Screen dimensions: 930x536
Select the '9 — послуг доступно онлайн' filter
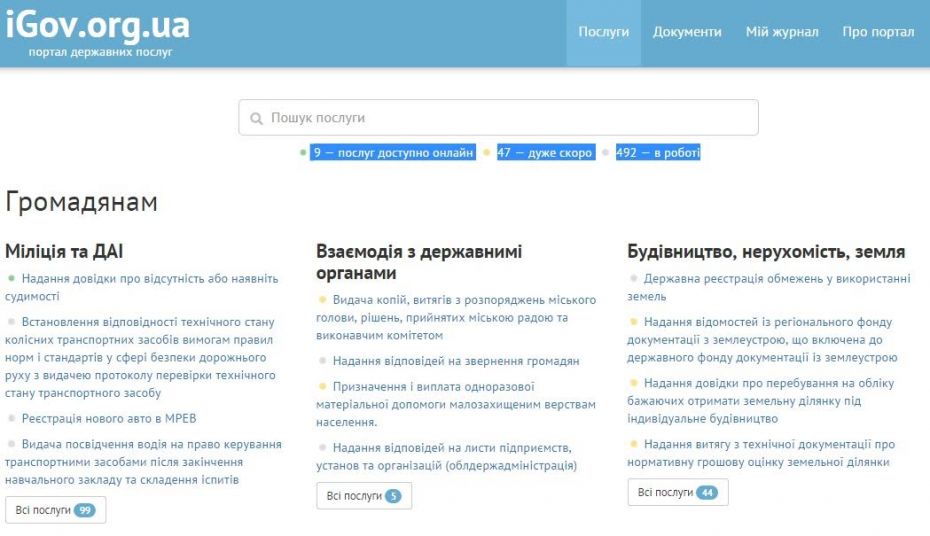(x=392, y=153)
